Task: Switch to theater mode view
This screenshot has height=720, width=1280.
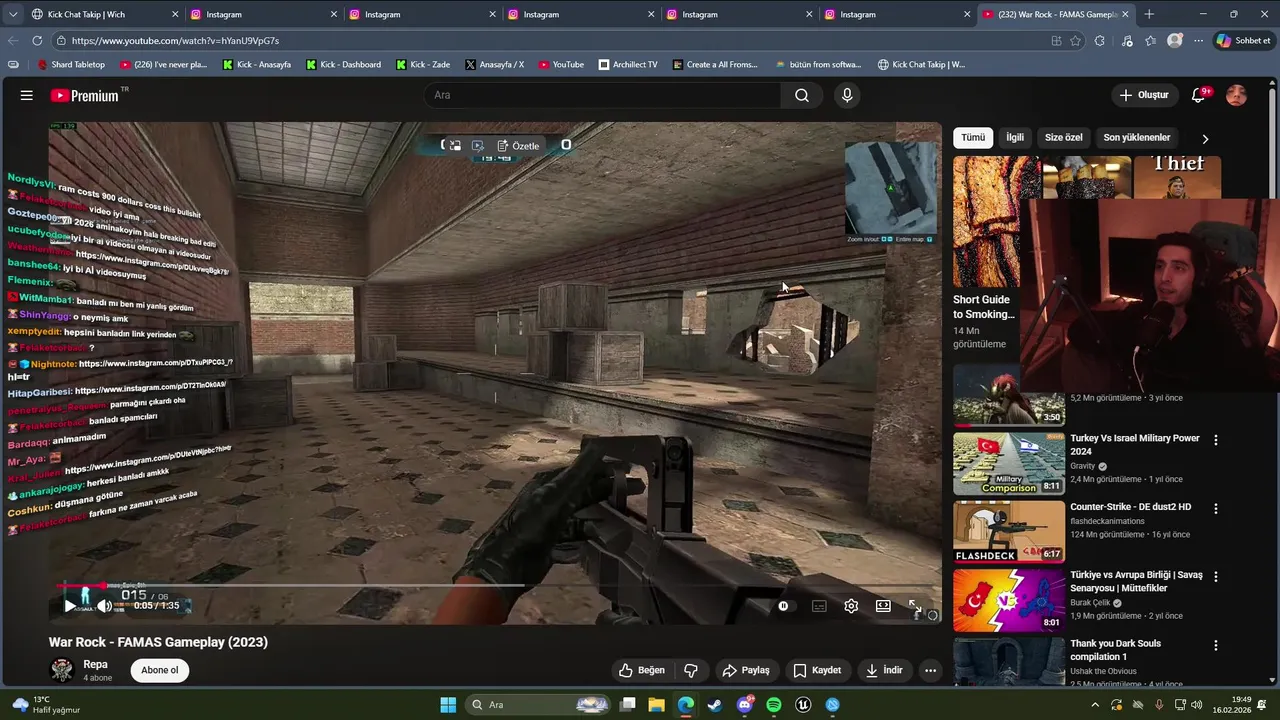Action: click(883, 606)
